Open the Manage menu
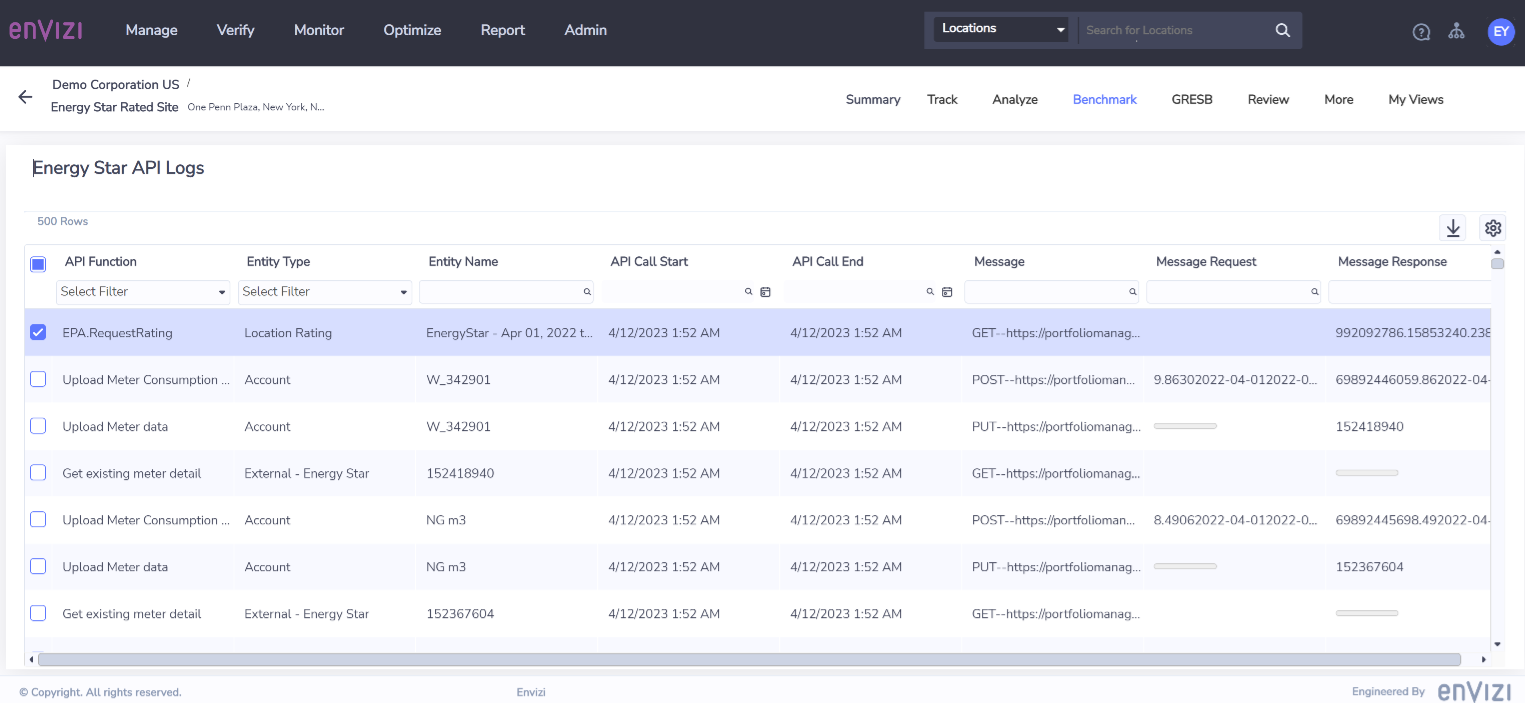 click(x=152, y=30)
